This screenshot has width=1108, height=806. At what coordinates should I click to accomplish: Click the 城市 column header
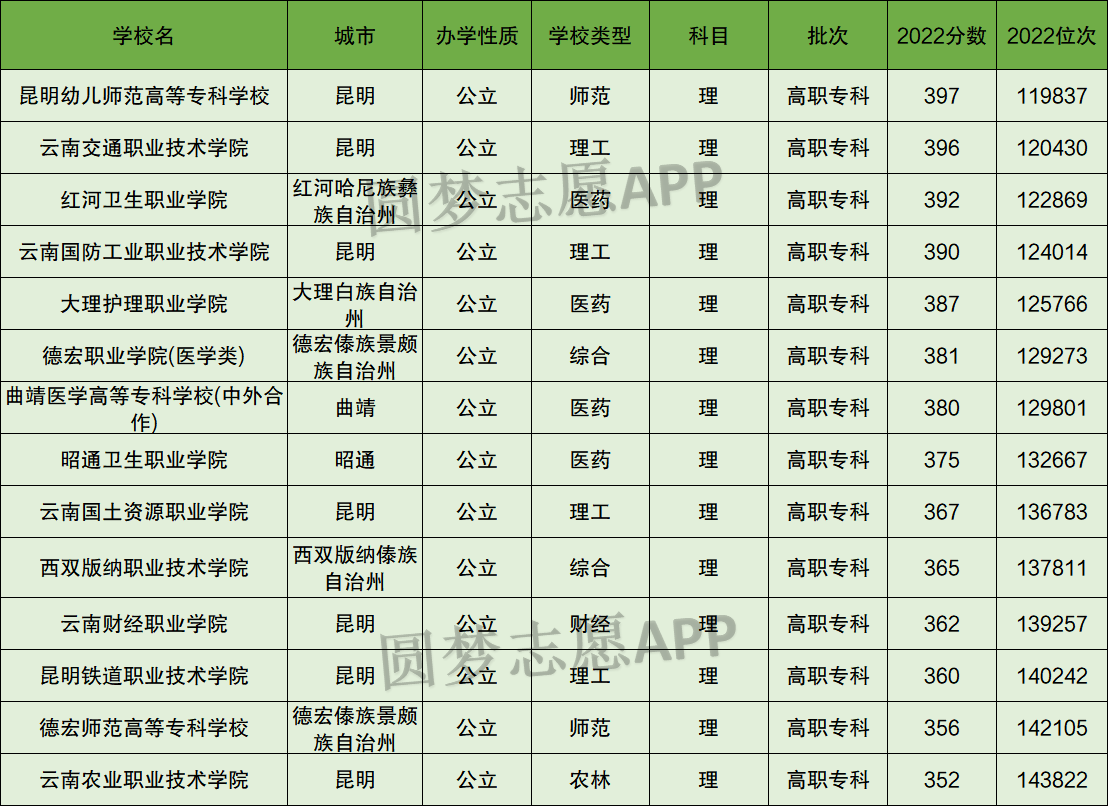tap(355, 36)
